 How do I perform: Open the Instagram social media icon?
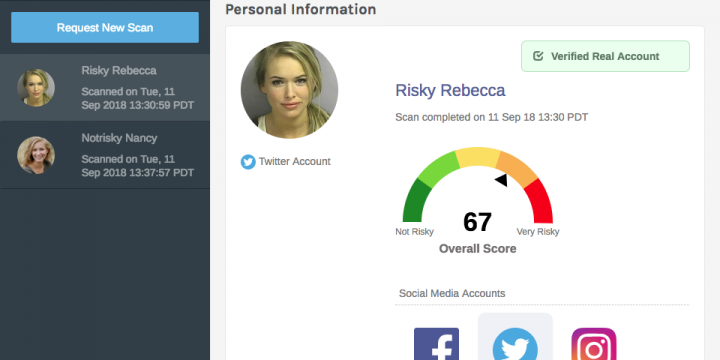[x=594, y=344]
